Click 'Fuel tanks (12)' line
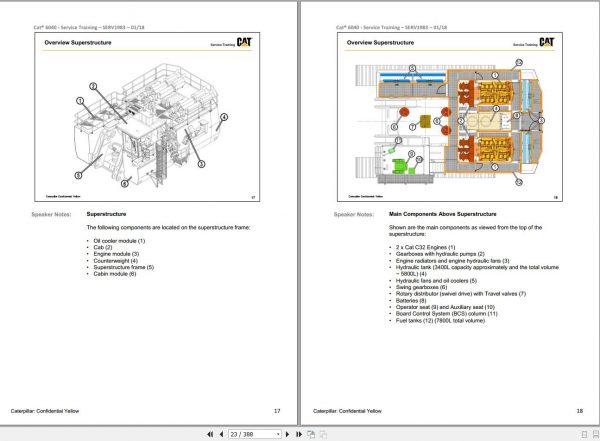The height and width of the screenshot is (441, 600). 440,320
